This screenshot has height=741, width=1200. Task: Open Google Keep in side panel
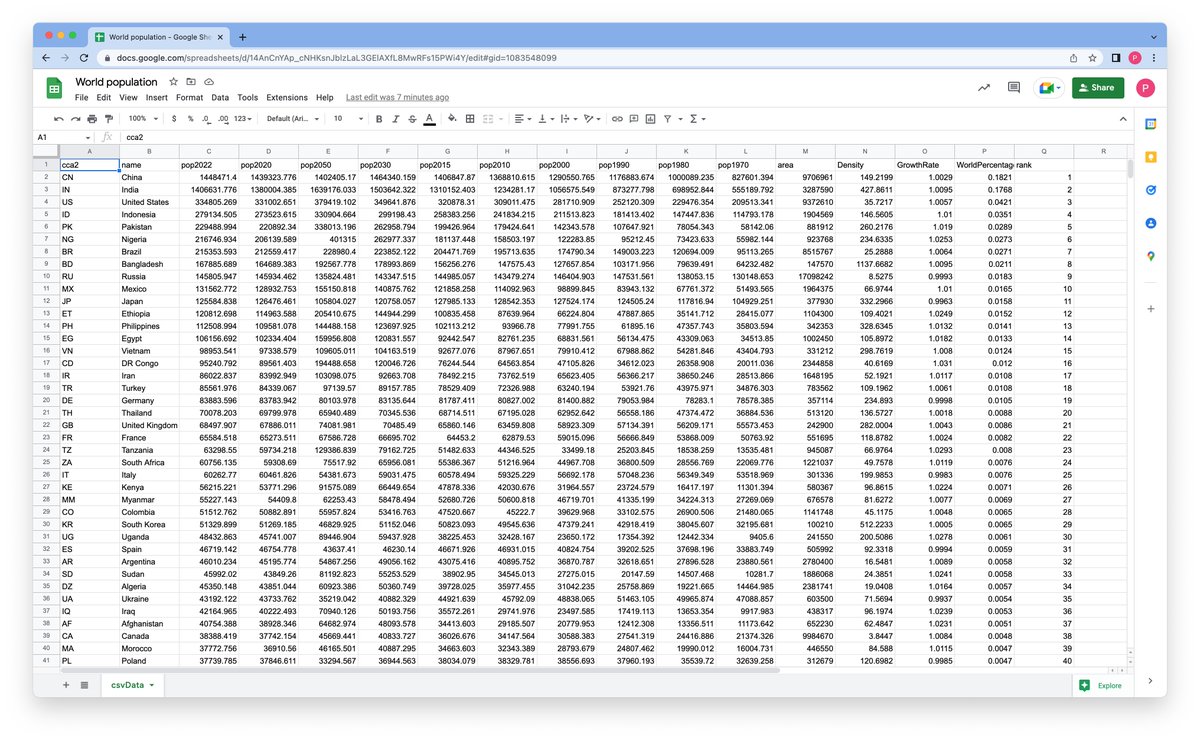[1151, 157]
